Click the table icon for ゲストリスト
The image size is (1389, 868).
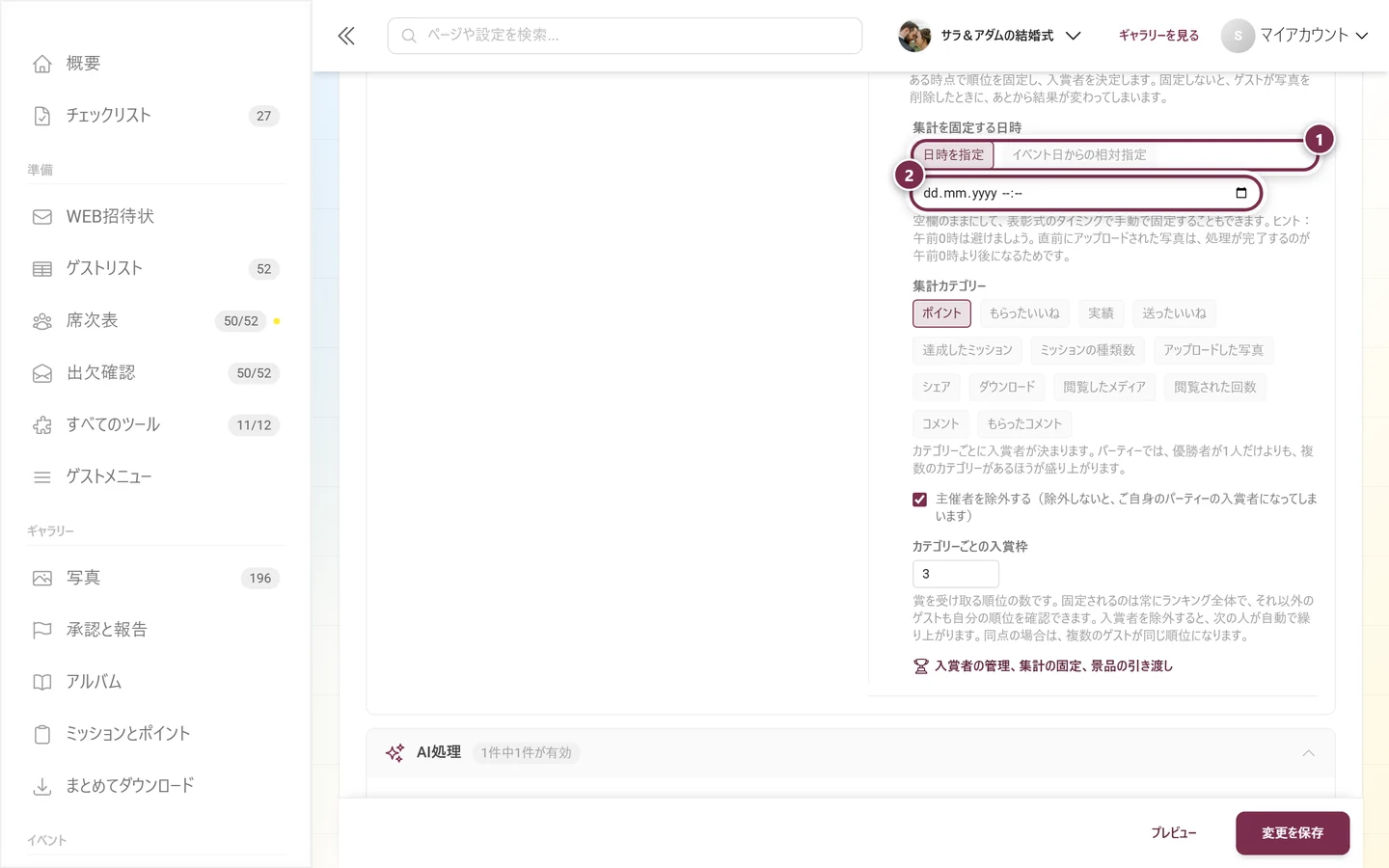tap(42, 269)
